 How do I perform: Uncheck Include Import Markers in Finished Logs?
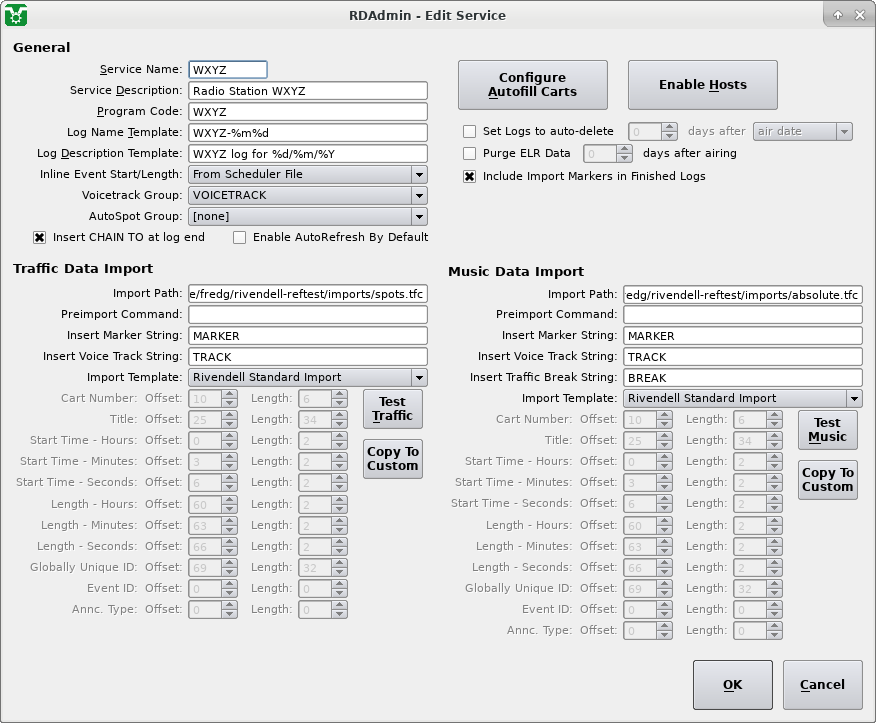click(470, 176)
